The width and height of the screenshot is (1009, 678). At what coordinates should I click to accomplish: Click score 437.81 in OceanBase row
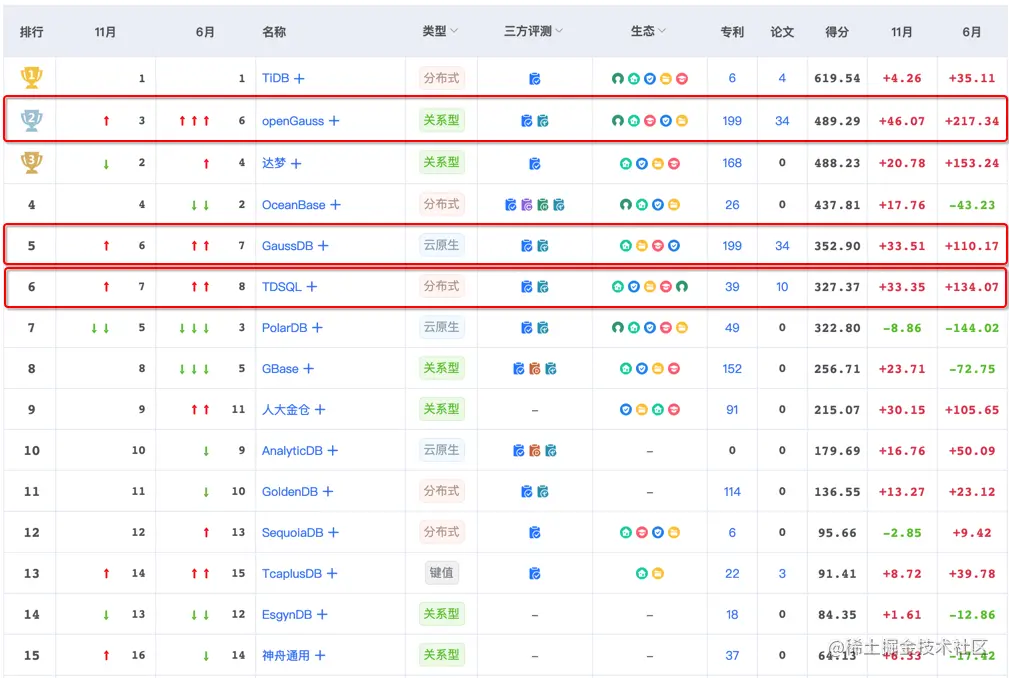837,205
